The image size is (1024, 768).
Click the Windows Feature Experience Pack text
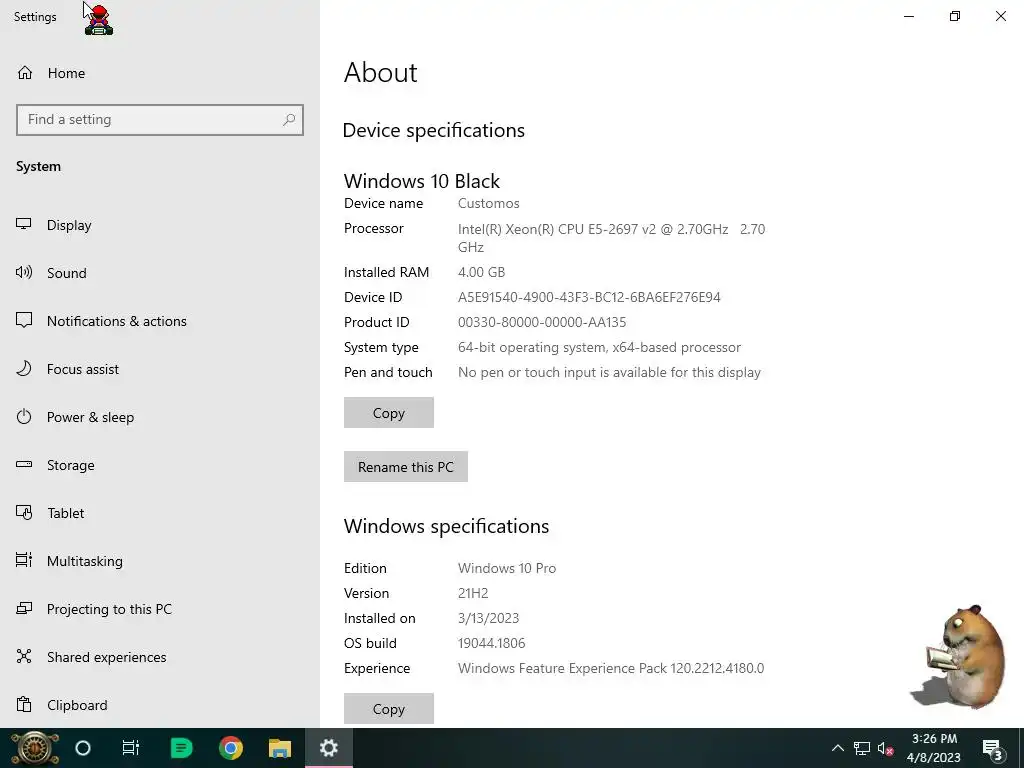click(611, 668)
